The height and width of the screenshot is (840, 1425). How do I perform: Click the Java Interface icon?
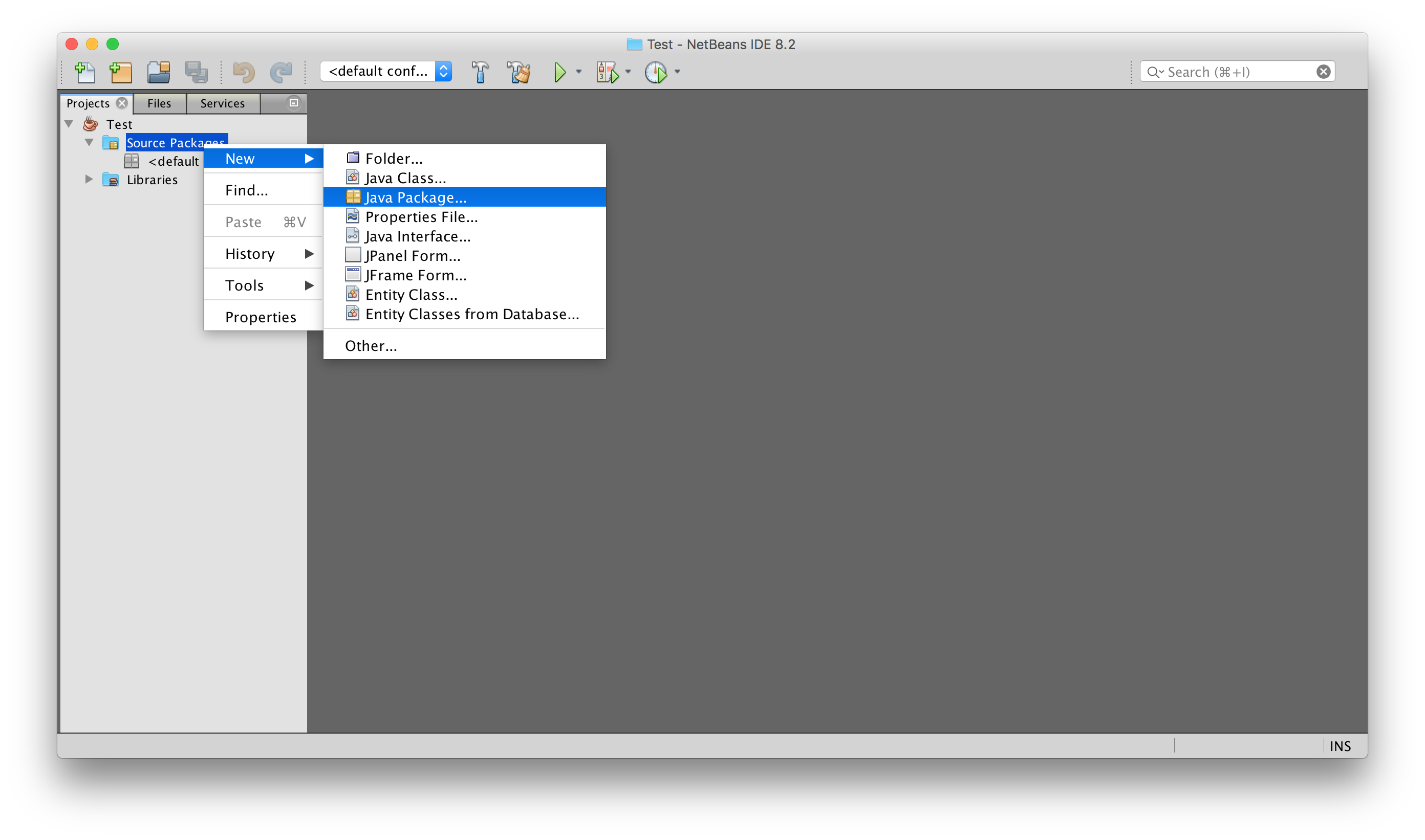(353, 235)
